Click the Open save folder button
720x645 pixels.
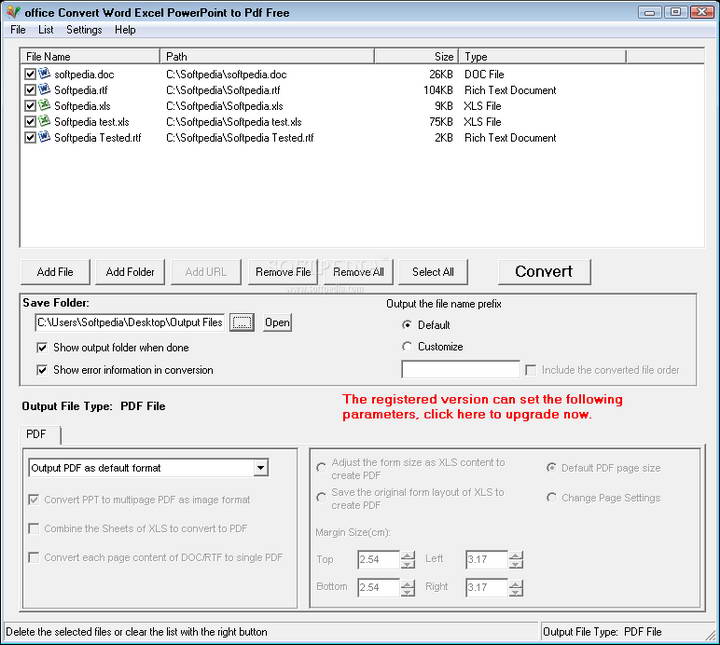(277, 323)
